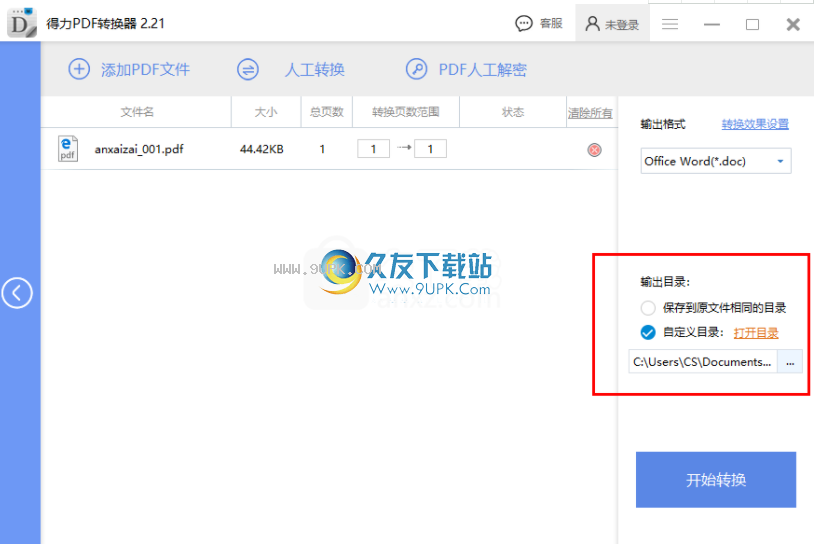
Task: Click the anxaizai_001.pdf file type icon
Action: (67, 149)
